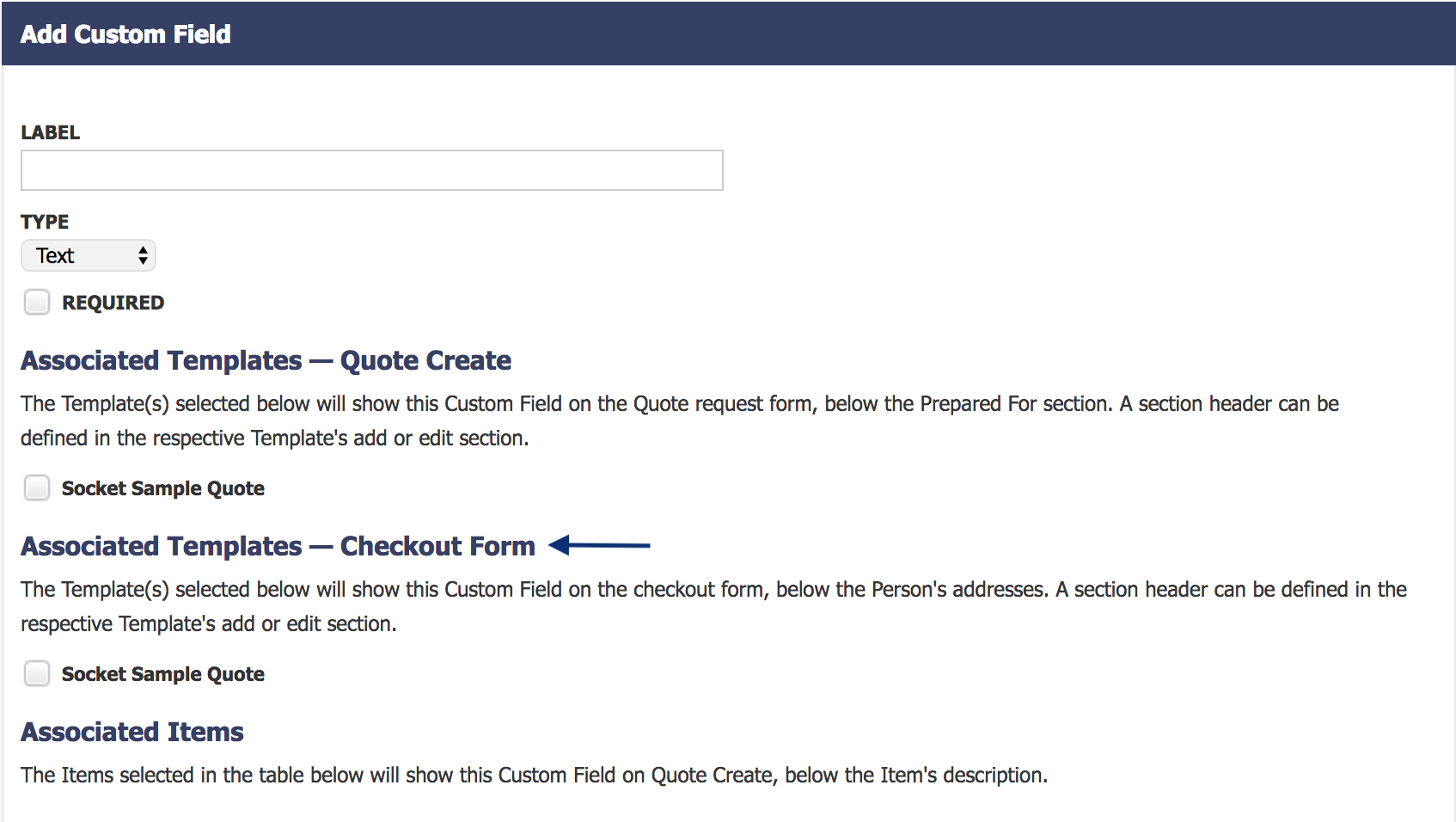The height and width of the screenshot is (822, 1456).
Task: Click the Associated Items heading
Action: tap(132, 732)
